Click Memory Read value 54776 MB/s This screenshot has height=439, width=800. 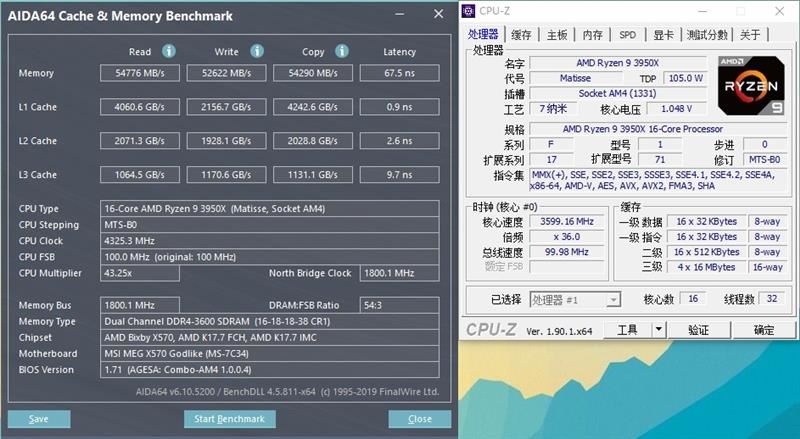point(140,73)
